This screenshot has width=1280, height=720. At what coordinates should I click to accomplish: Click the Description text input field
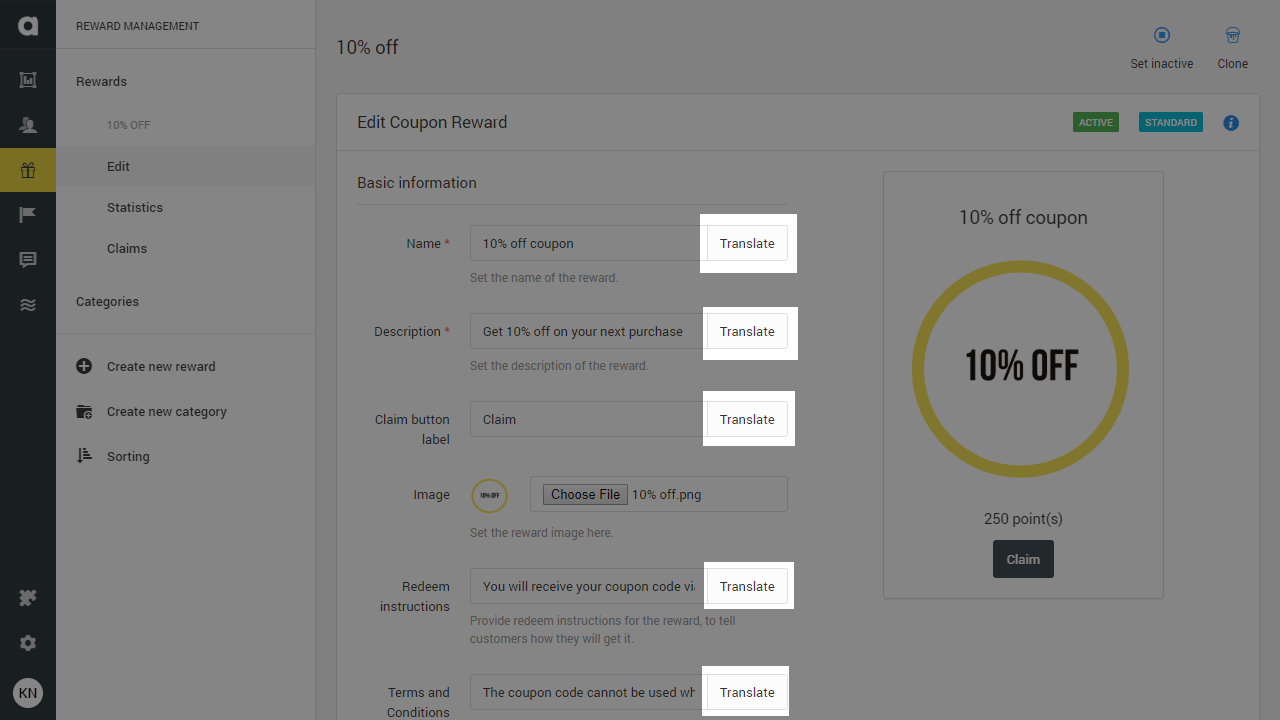coord(588,331)
